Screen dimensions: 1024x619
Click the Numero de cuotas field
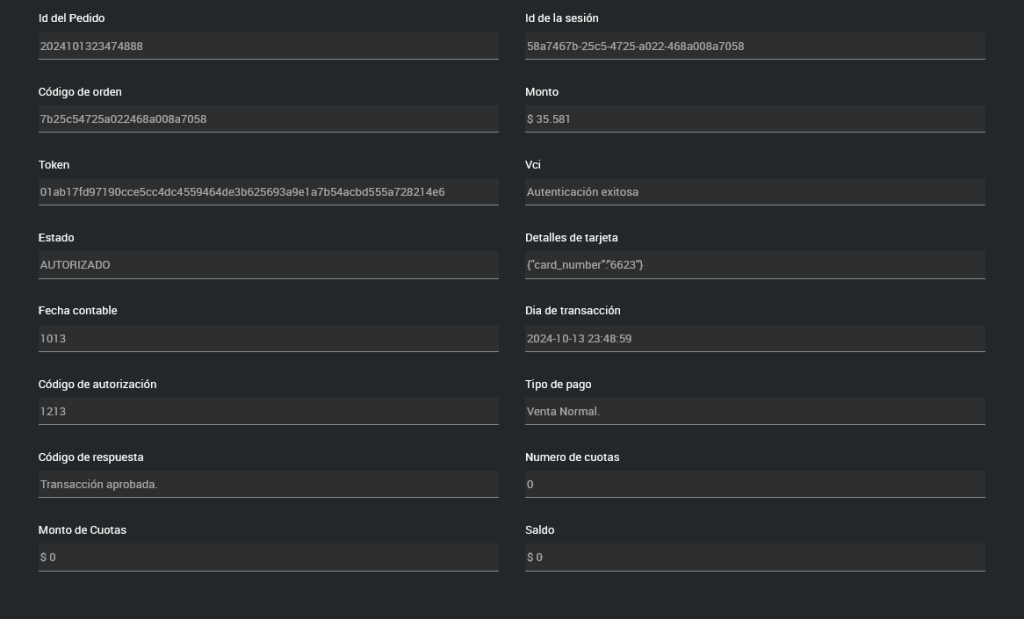755,484
